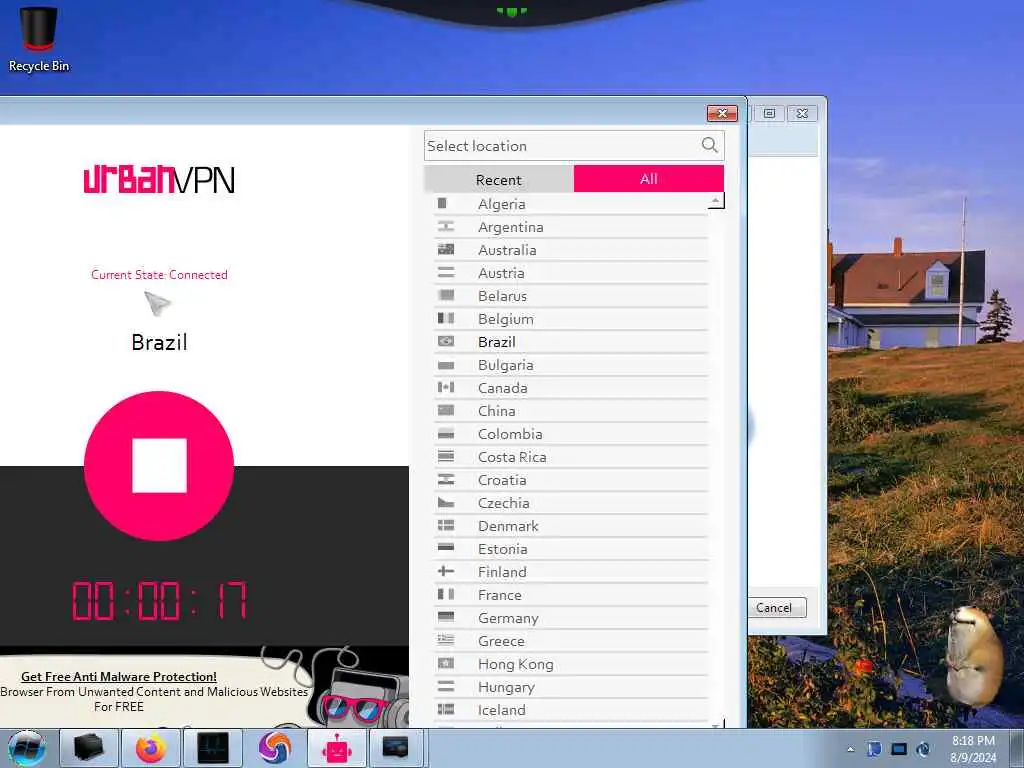Click the Argentina flag icon
Screen dimensions: 1024x768
tap(446, 226)
